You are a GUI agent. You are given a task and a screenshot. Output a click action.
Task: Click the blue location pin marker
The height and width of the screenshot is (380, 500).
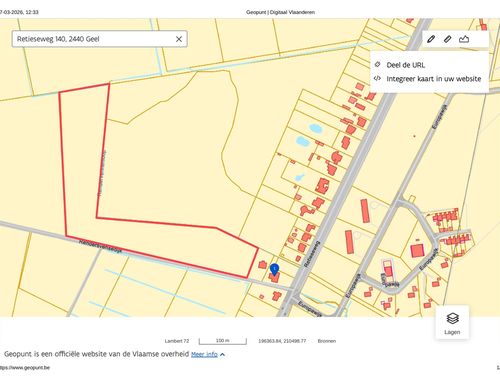click(x=274, y=269)
